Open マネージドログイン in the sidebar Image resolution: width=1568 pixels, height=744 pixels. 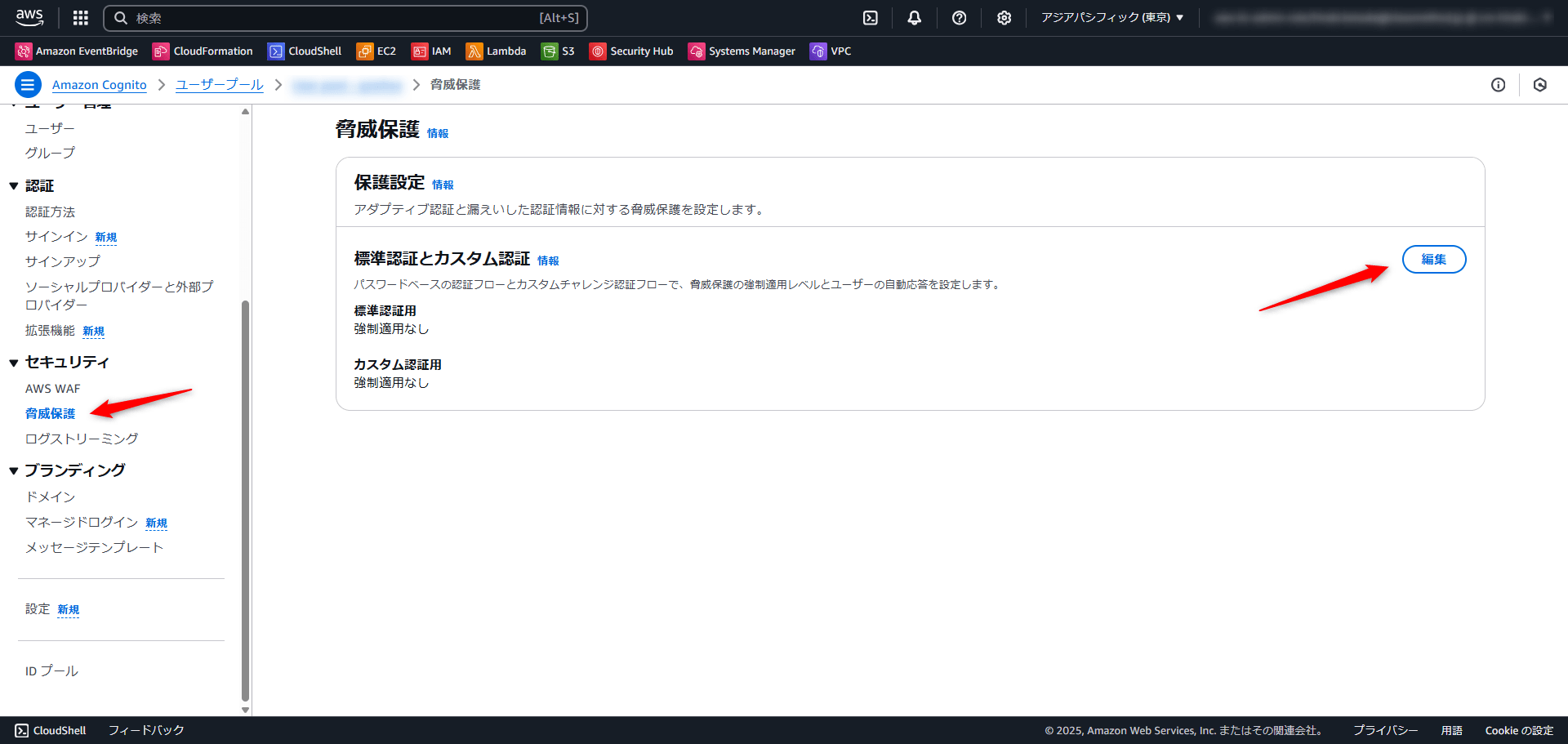(x=82, y=523)
